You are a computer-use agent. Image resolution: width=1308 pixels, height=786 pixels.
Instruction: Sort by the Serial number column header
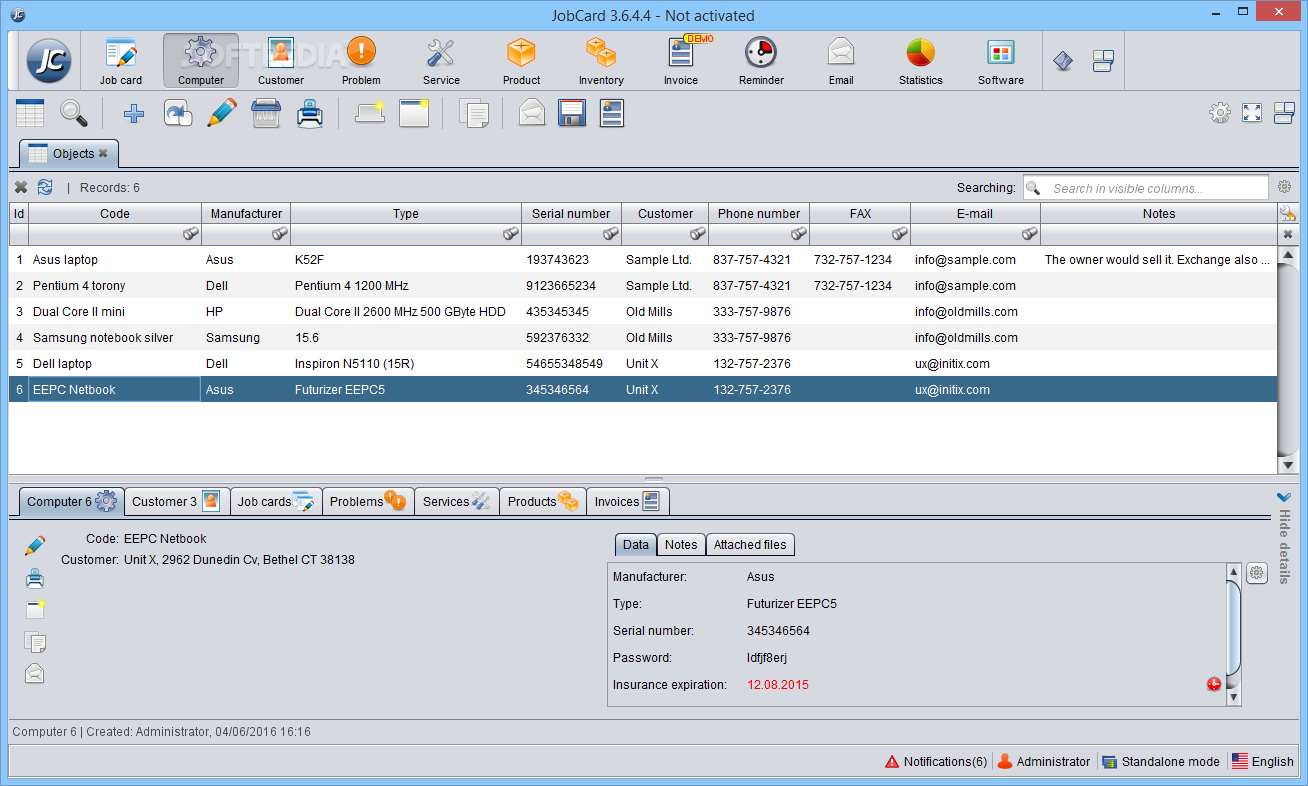[571, 213]
